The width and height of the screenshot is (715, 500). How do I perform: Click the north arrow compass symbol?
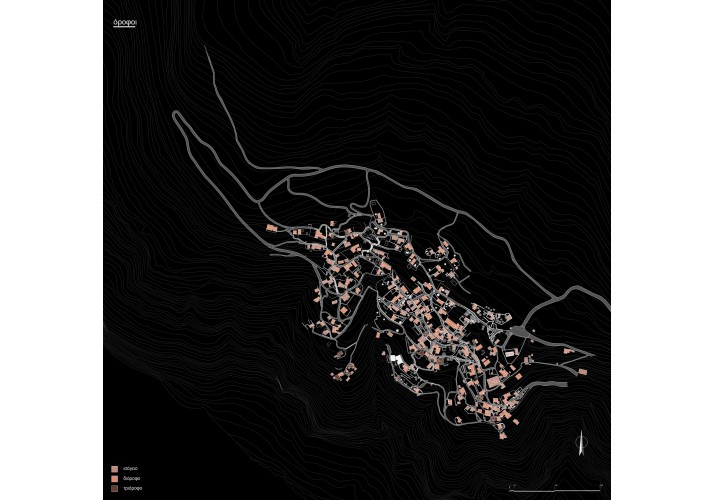tap(581, 443)
